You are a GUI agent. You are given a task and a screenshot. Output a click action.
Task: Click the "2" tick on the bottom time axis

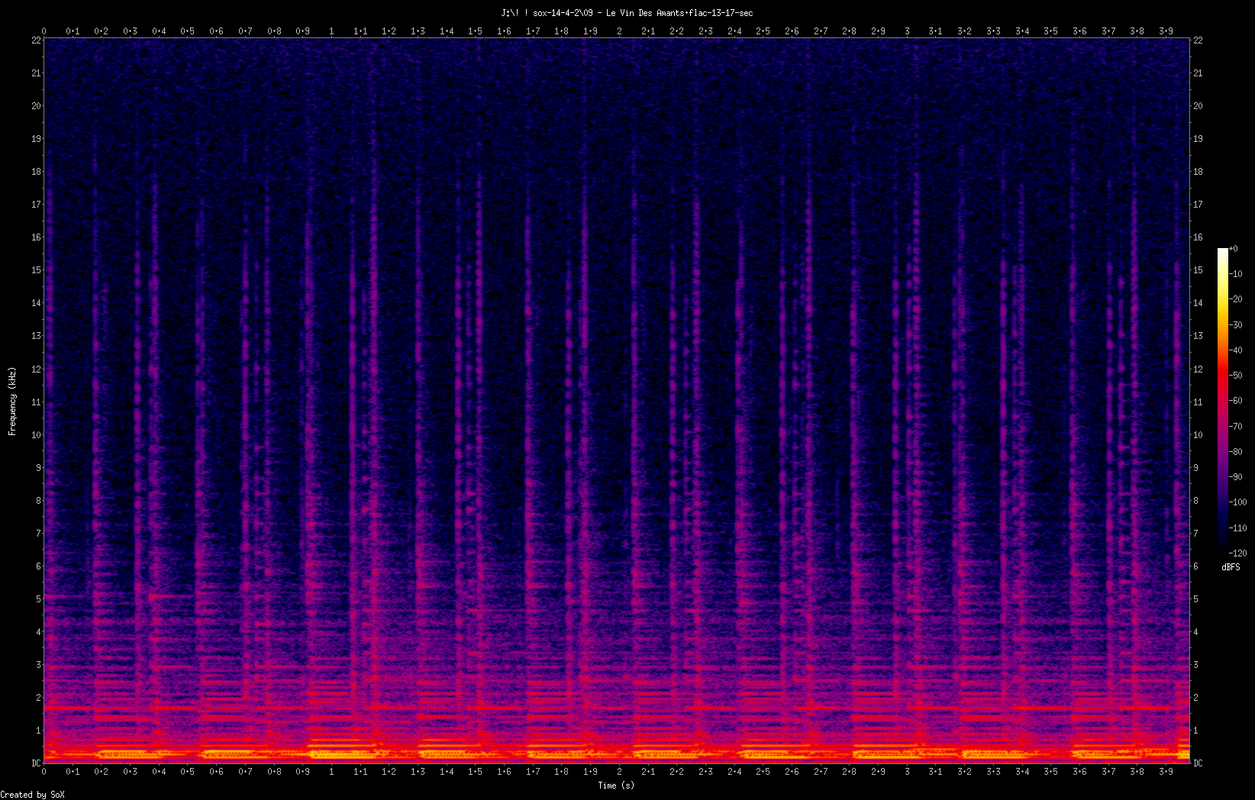pos(619,772)
